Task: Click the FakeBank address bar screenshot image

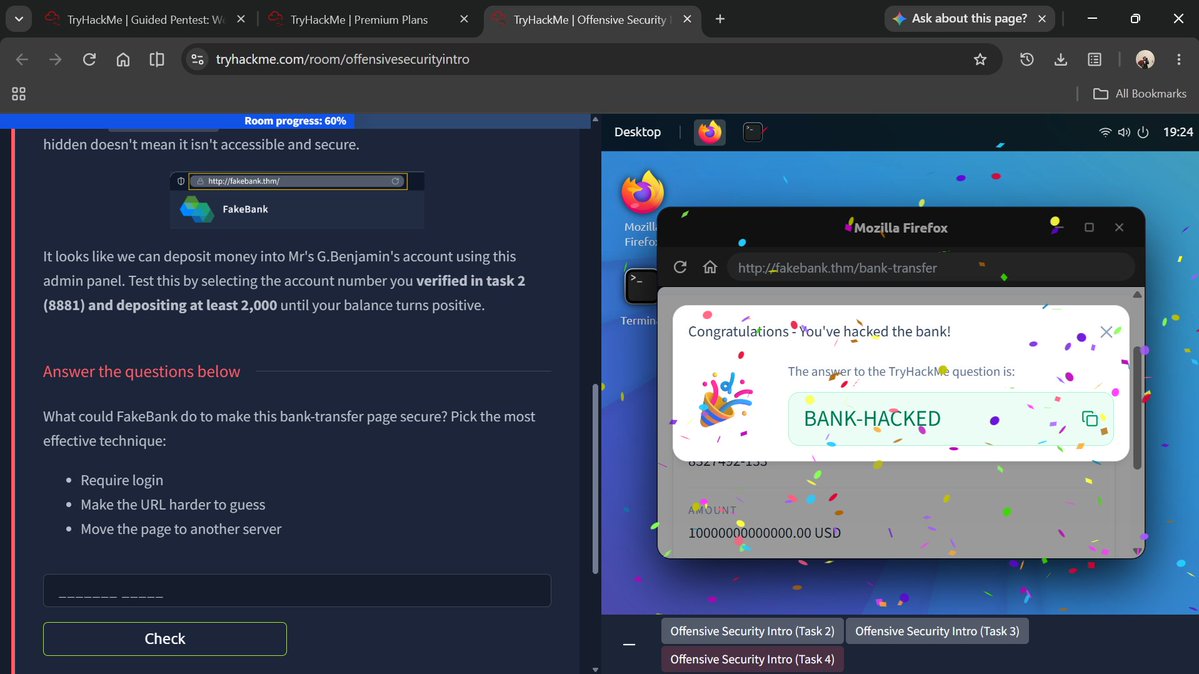Action: pyautogui.click(x=297, y=199)
